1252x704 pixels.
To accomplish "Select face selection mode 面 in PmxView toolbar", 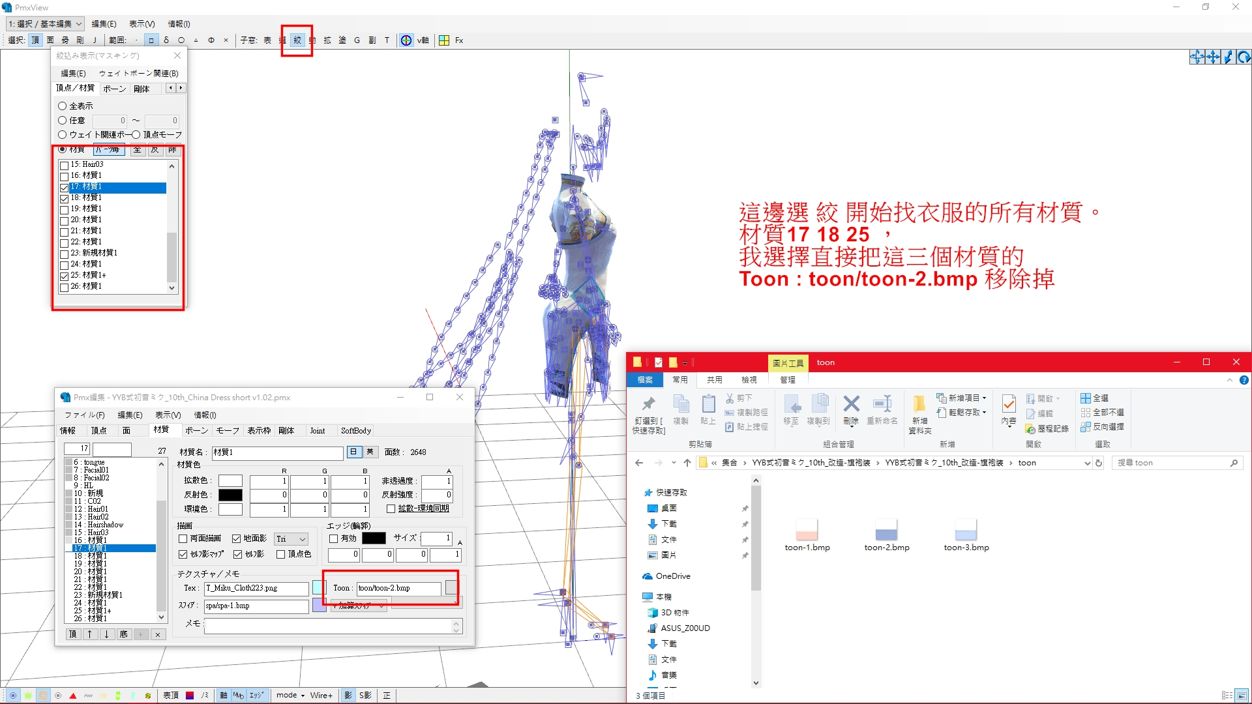I will pos(51,41).
